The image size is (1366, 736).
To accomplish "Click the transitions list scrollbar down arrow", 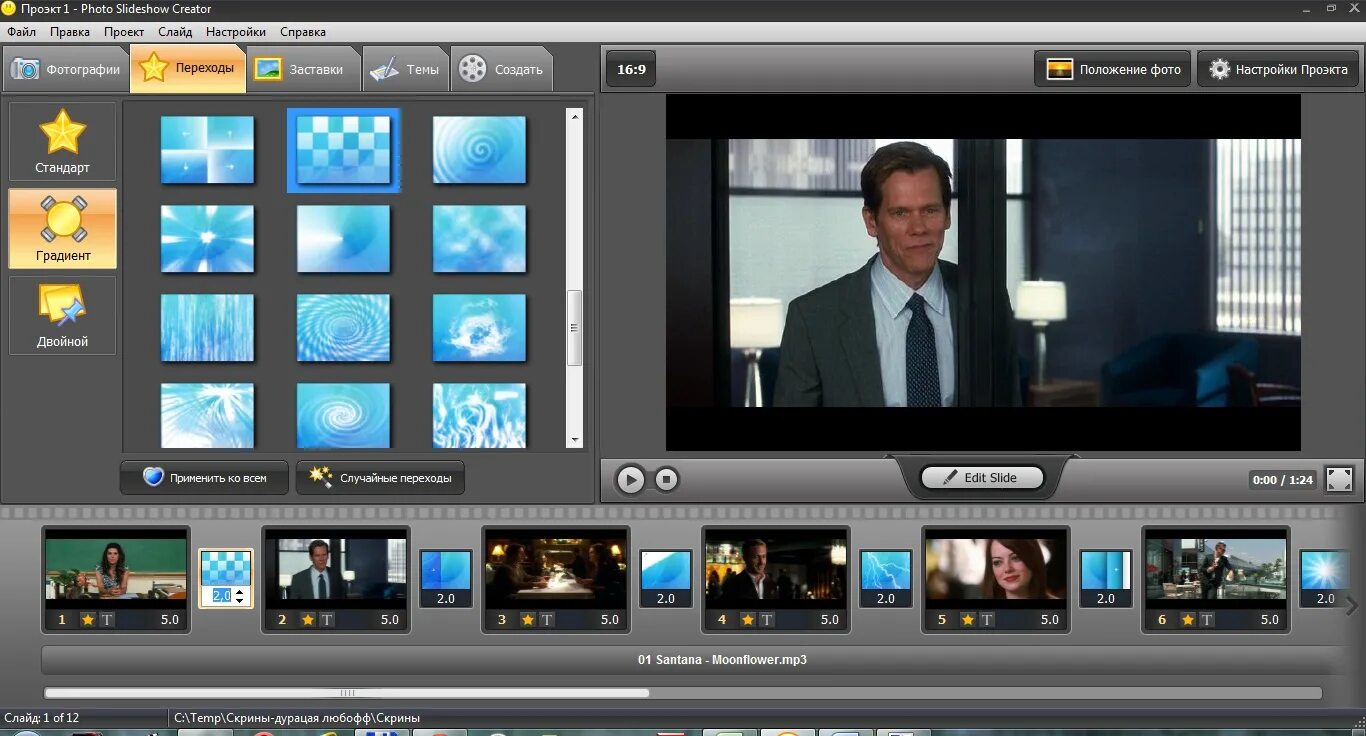I will click(x=575, y=439).
